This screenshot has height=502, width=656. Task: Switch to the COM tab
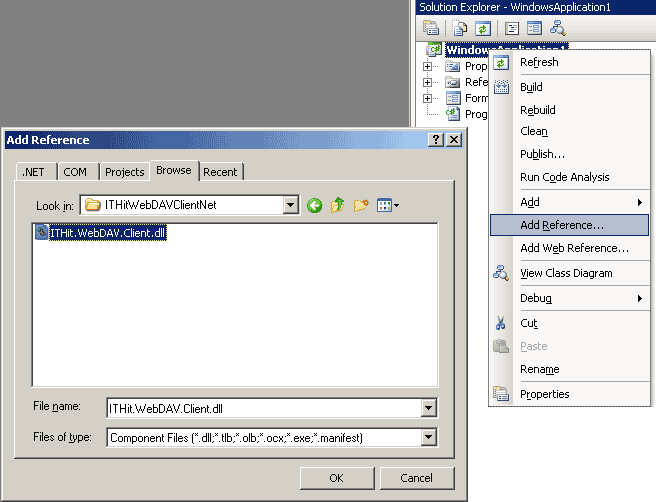(78, 172)
